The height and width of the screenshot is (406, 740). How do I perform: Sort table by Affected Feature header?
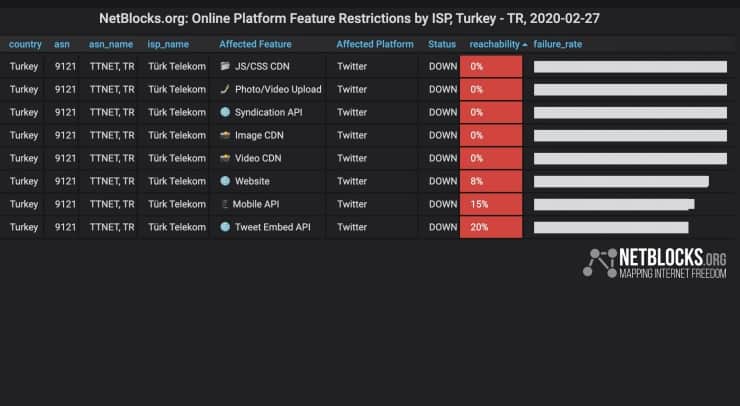coord(258,44)
